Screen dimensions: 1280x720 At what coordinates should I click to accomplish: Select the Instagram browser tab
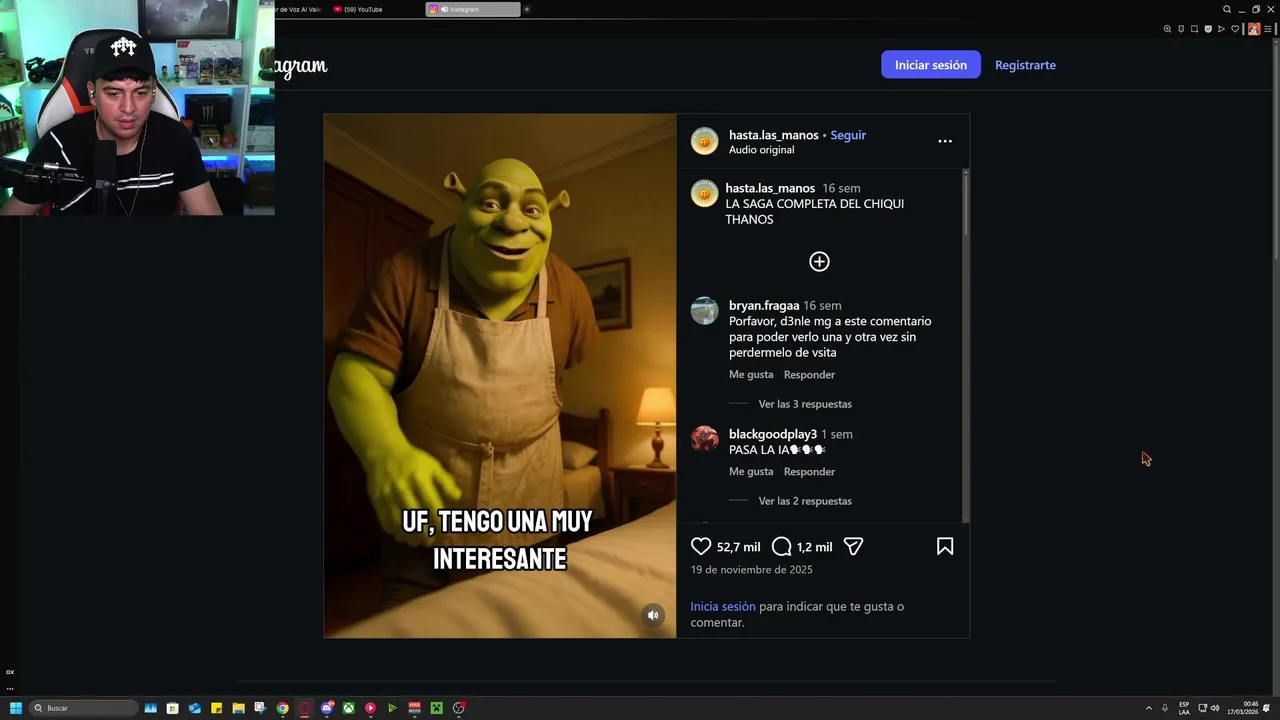[x=472, y=9]
